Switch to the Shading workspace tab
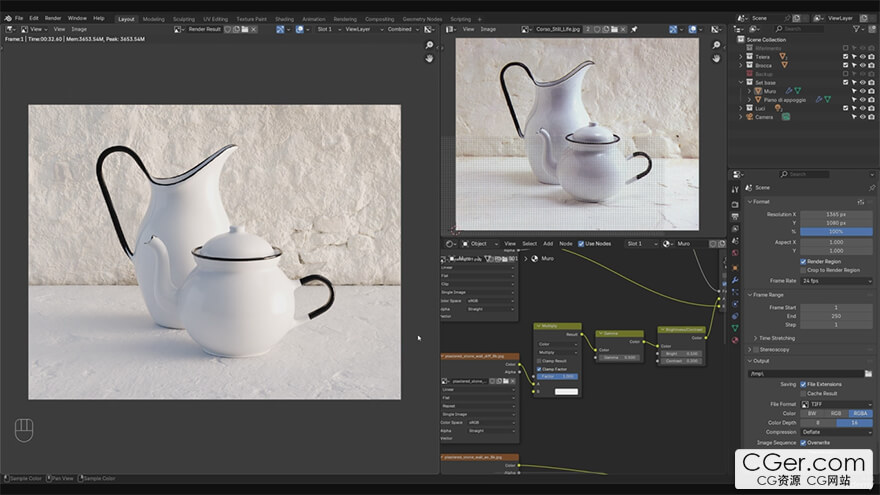The height and width of the screenshot is (495, 880). tap(285, 18)
